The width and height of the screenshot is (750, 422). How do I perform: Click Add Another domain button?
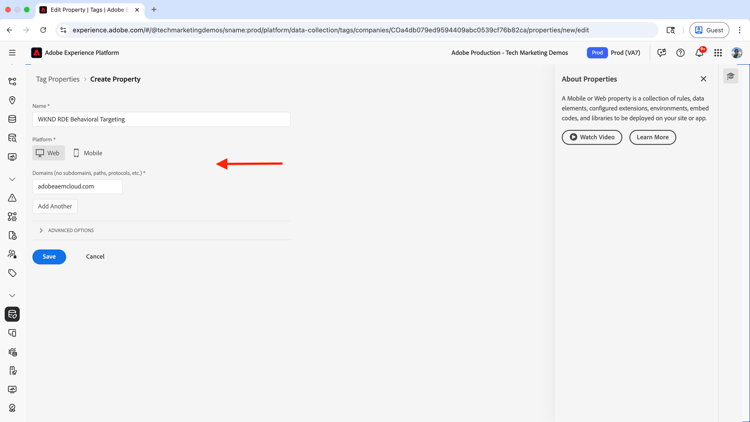click(x=55, y=206)
